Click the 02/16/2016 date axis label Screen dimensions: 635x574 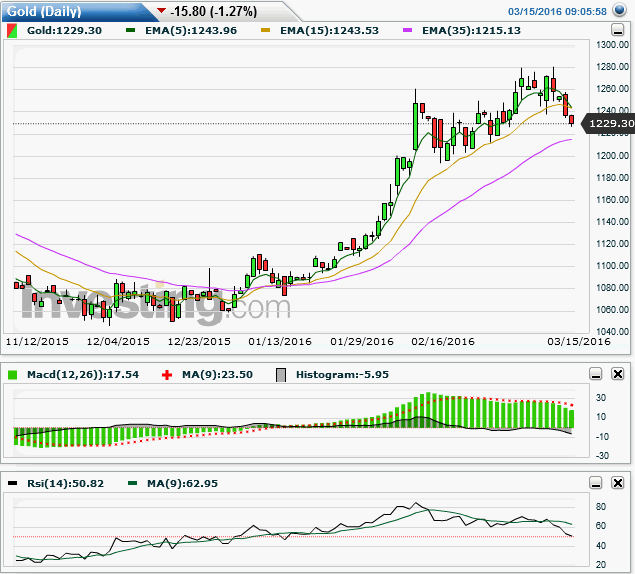click(443, 341)
